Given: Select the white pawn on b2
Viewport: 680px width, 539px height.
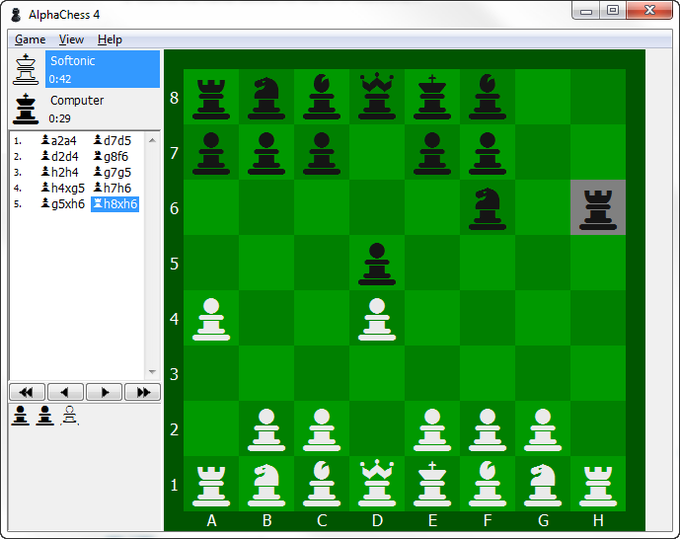Looking at the screenshot, I should (266, 429).
